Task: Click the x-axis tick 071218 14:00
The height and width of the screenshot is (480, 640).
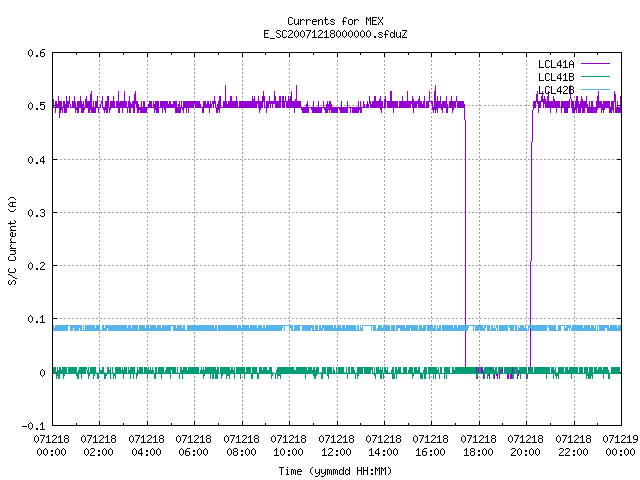Action: (384, 445)
